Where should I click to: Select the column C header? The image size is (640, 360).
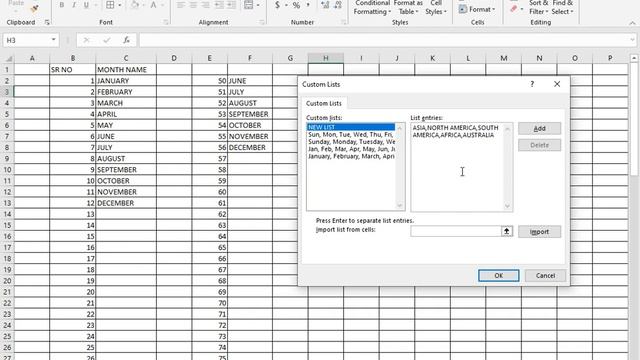pyautogui.click(x=126, y=58)
